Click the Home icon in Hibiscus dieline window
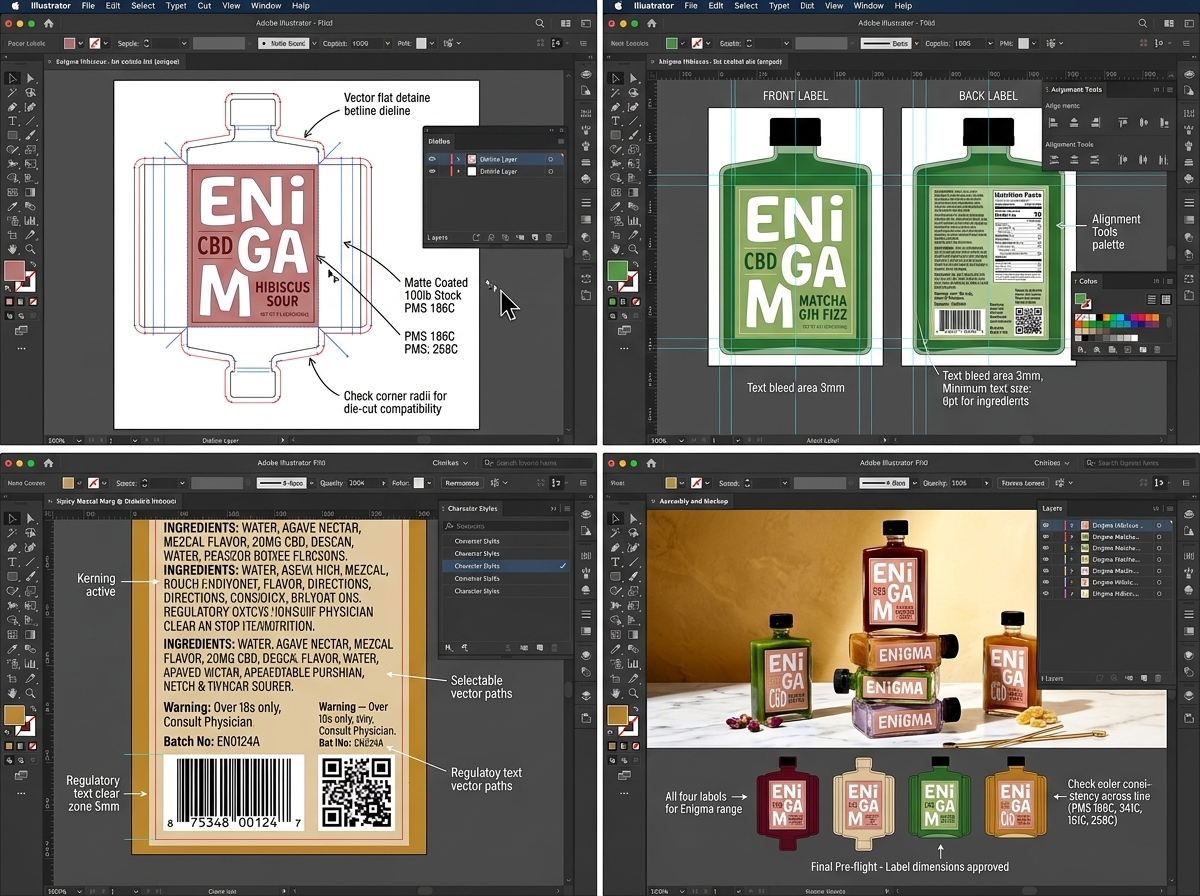Image resolution: width=1200 pixels, height=896 pixels. [x=48, y=23]
